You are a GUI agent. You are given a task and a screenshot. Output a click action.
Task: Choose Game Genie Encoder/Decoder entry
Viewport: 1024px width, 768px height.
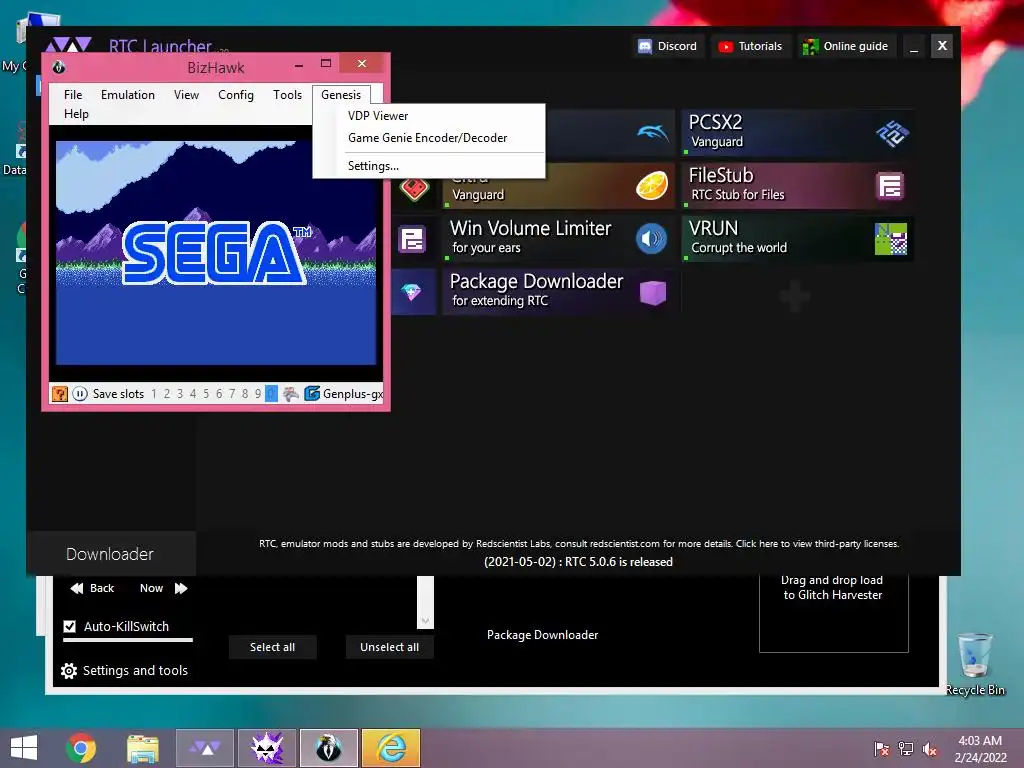(427, 138)
